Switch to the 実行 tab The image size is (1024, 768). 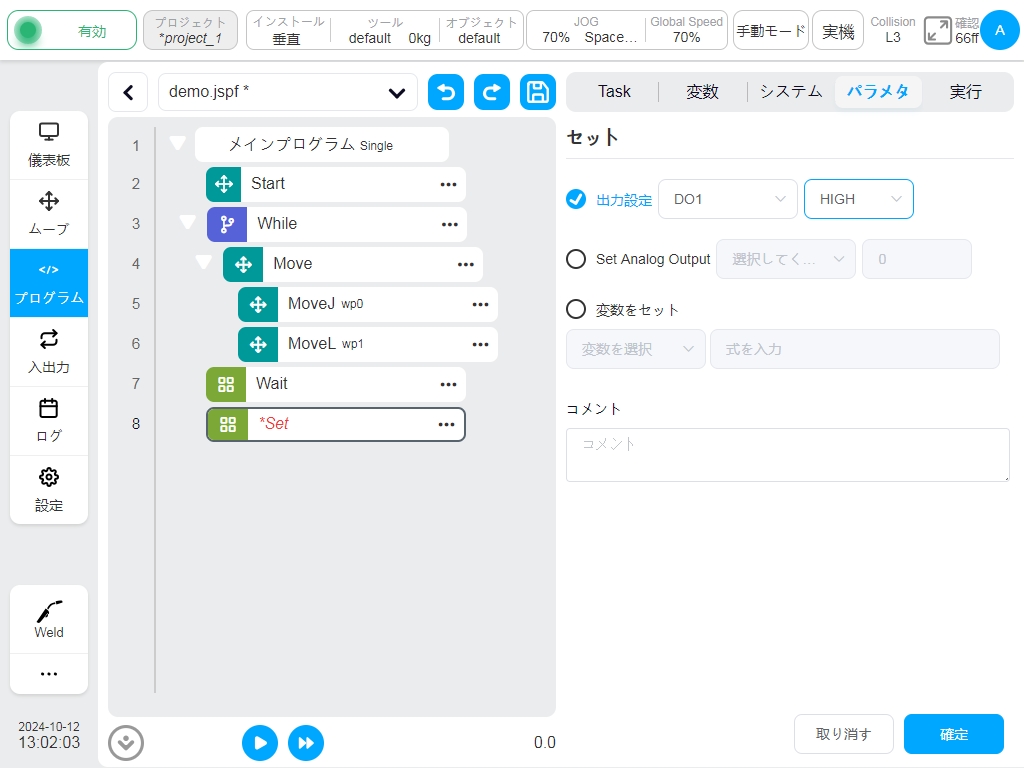(x=966, y=91)
